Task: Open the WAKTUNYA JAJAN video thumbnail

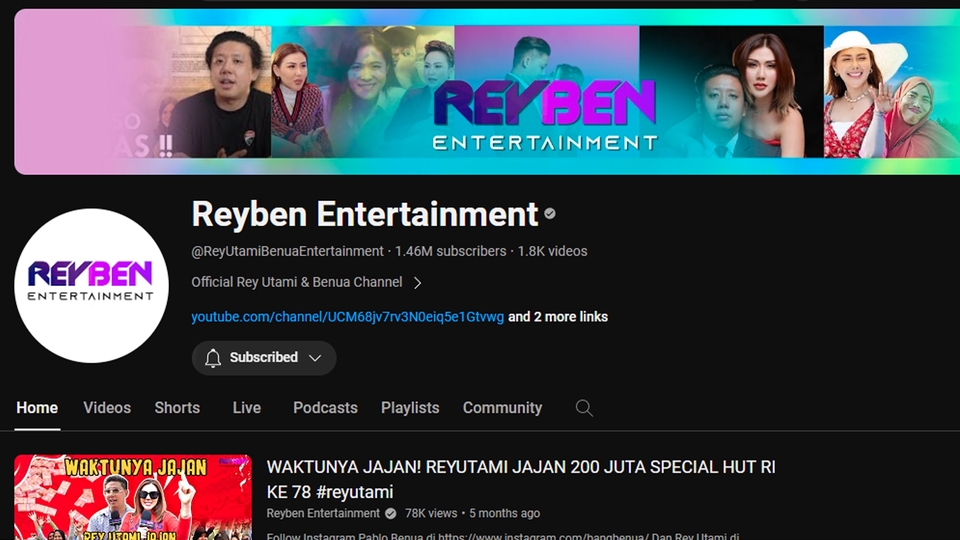Action: tap(133, 497)
